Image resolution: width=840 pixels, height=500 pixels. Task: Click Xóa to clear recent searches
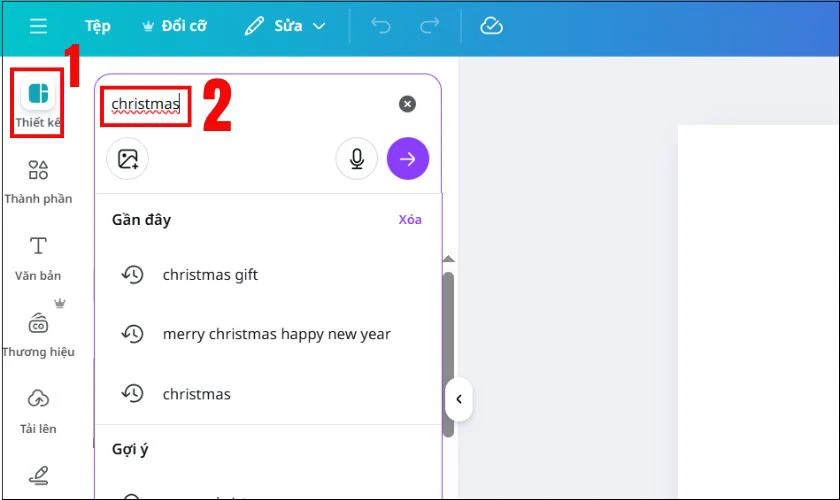(410, 219)
